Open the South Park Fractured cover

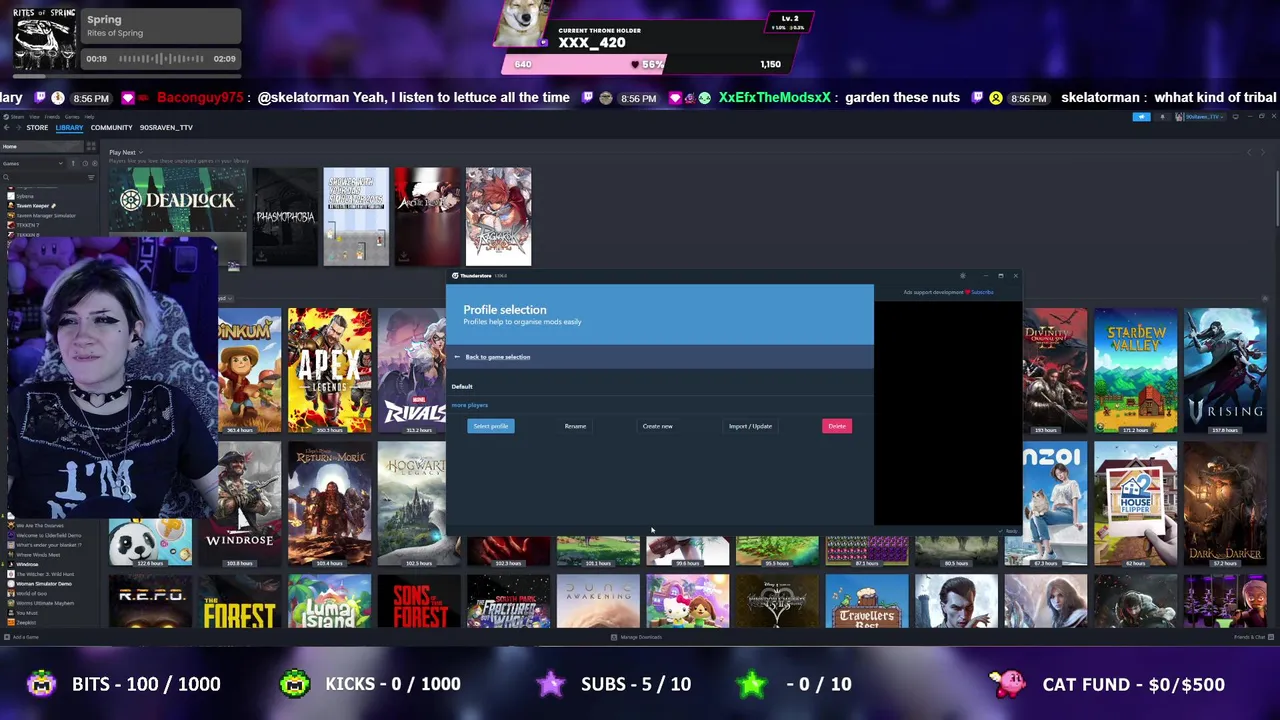(508, 601)
